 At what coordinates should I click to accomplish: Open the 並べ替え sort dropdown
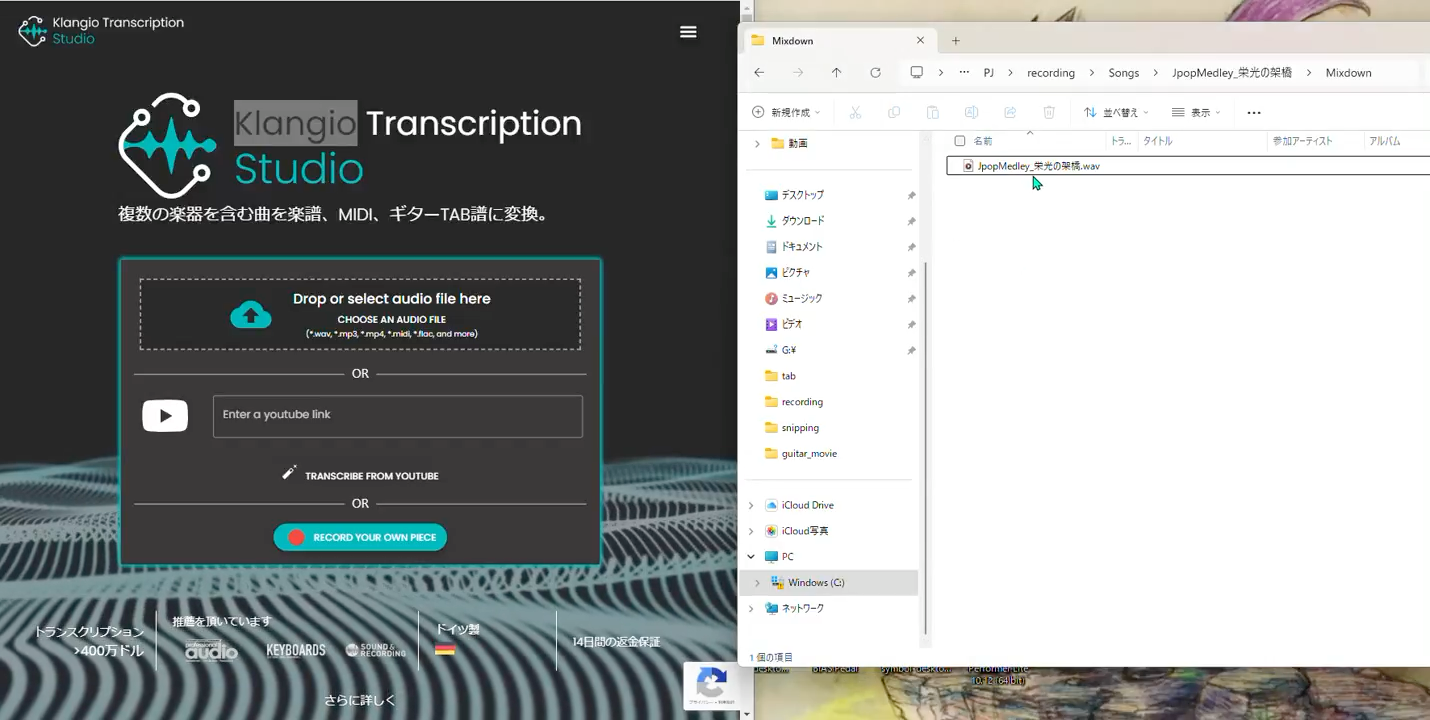coord(1116,113)
